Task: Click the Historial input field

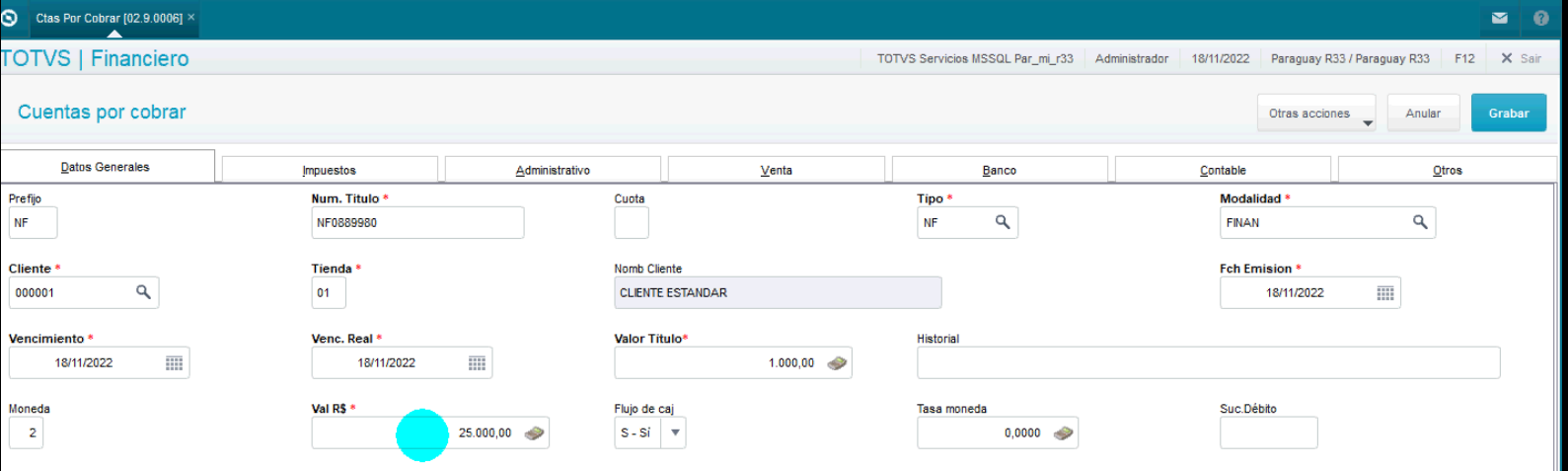Action: 1208,362
